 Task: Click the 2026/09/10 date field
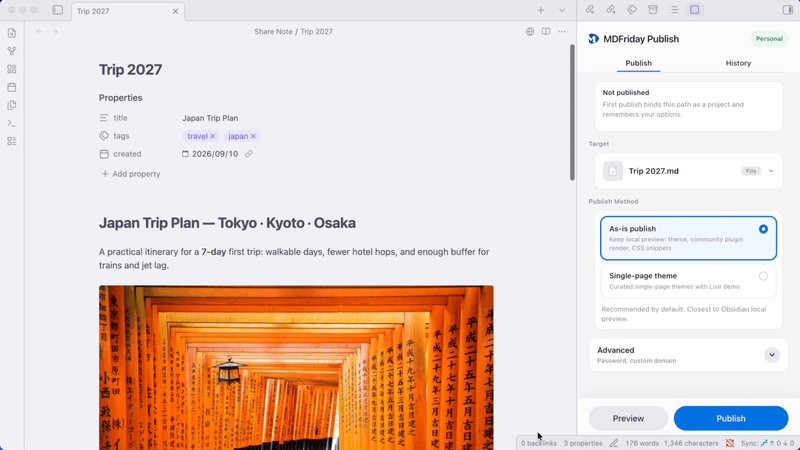tap(215, 154)
